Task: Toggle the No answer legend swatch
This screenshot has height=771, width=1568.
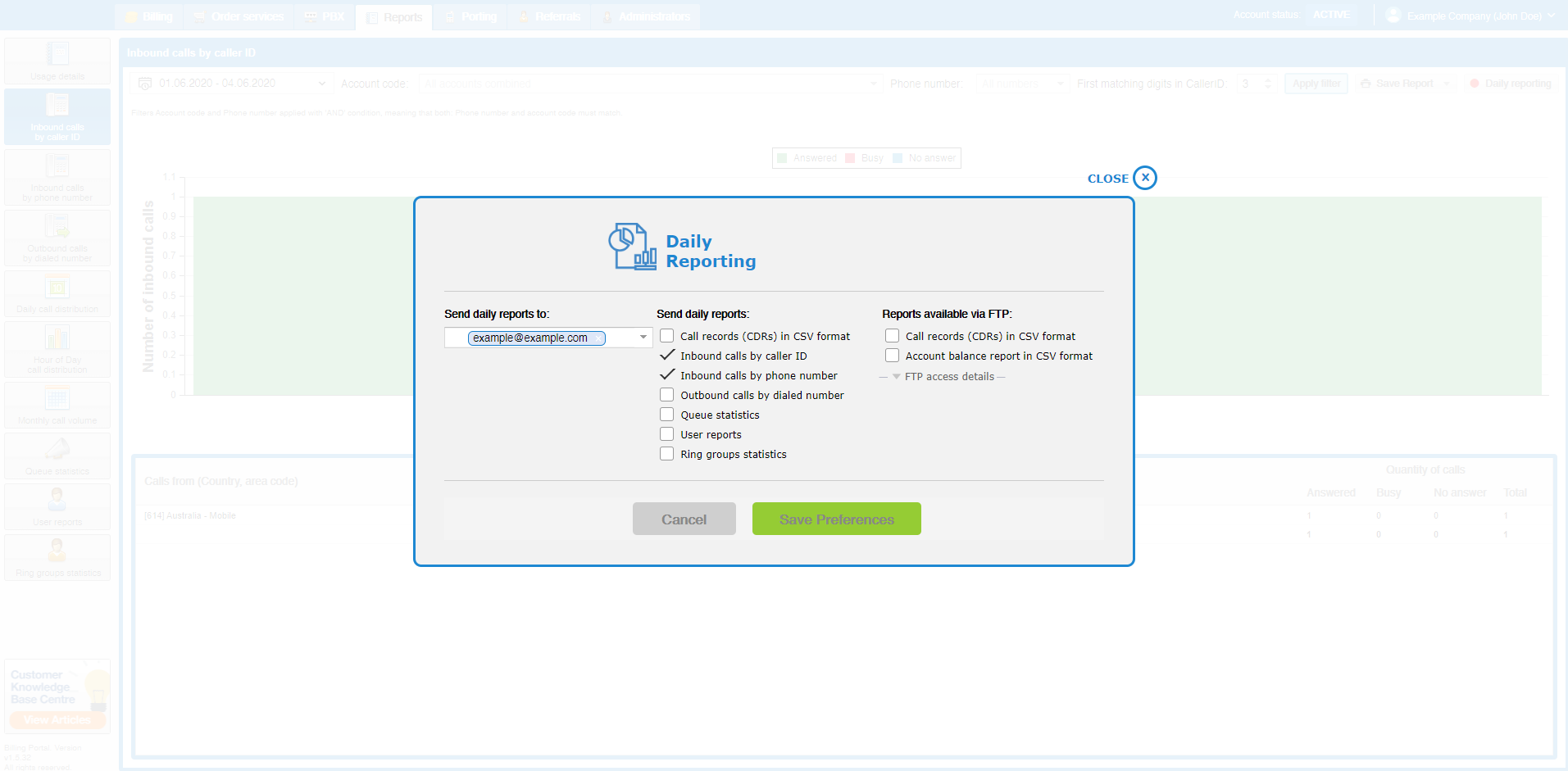Action: [x=898, y=158]
